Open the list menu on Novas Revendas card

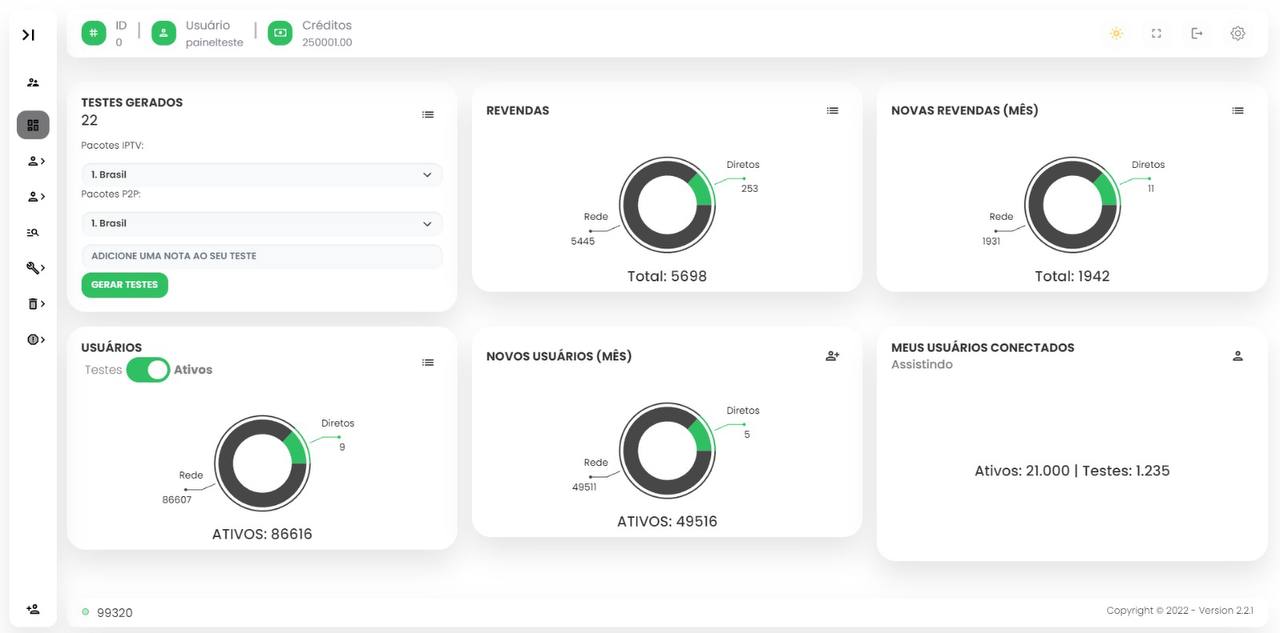click(x=1237, y=111)
